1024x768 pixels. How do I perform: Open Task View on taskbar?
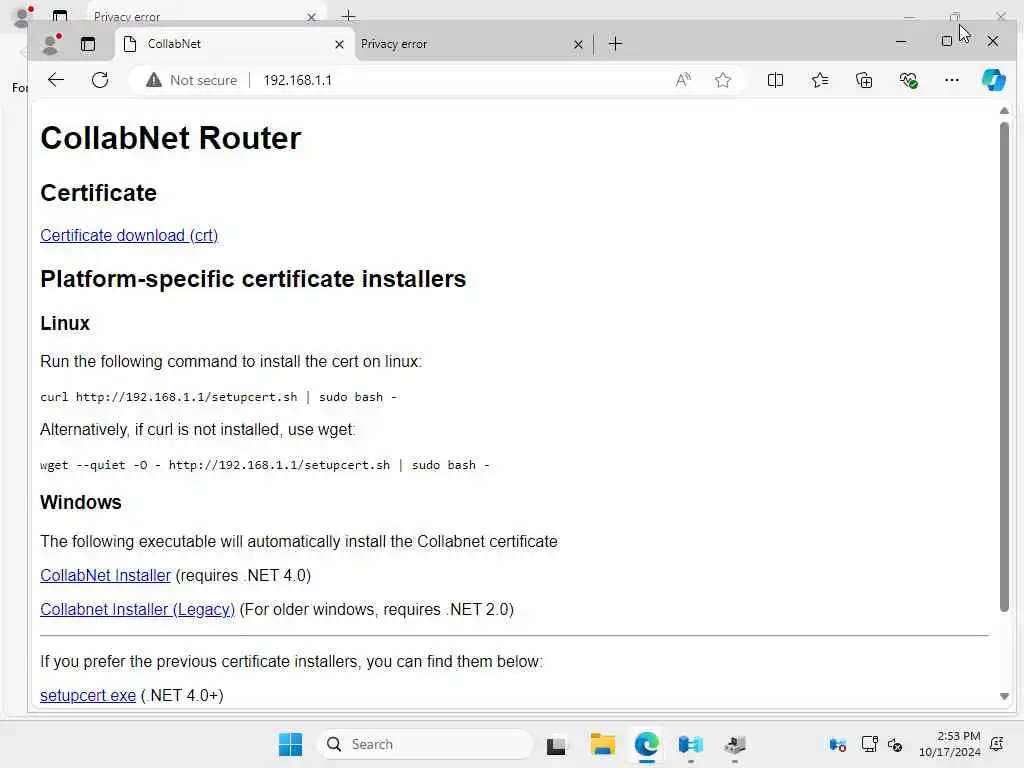pos(556,744)
